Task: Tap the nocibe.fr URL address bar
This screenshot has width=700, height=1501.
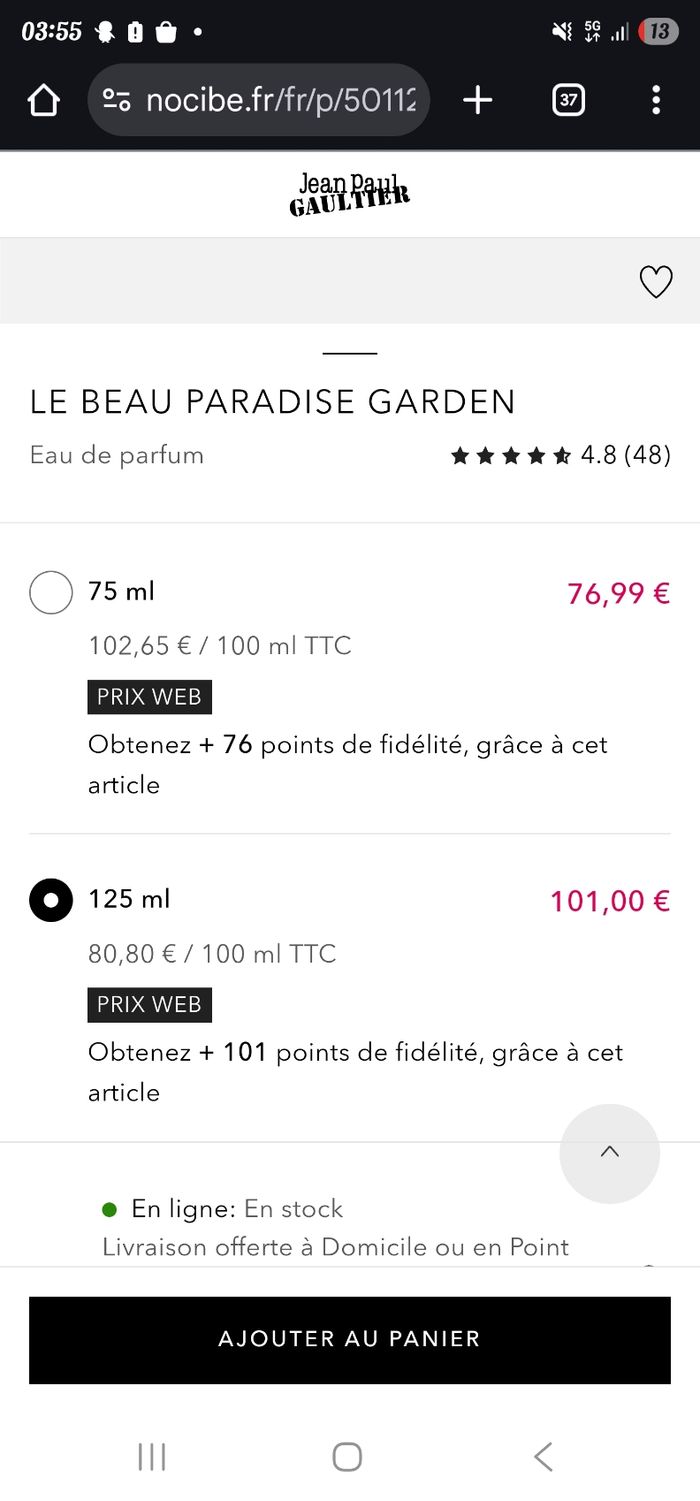Action: (280, 100)
